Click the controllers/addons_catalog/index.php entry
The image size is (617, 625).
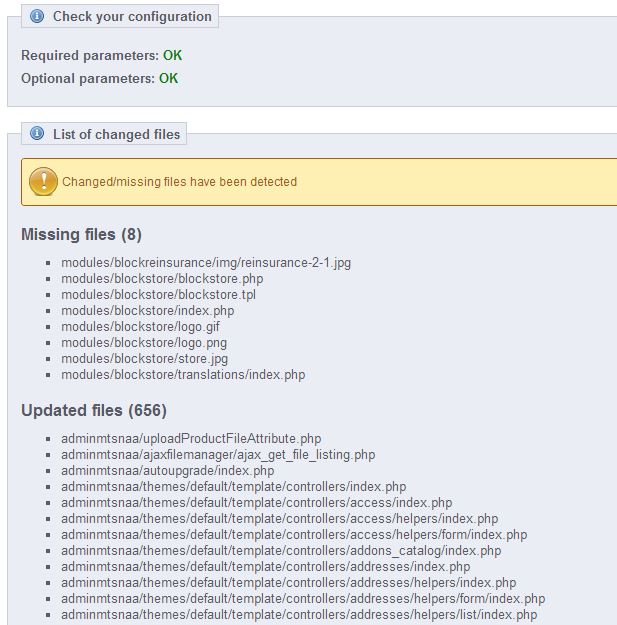point(281,551)
